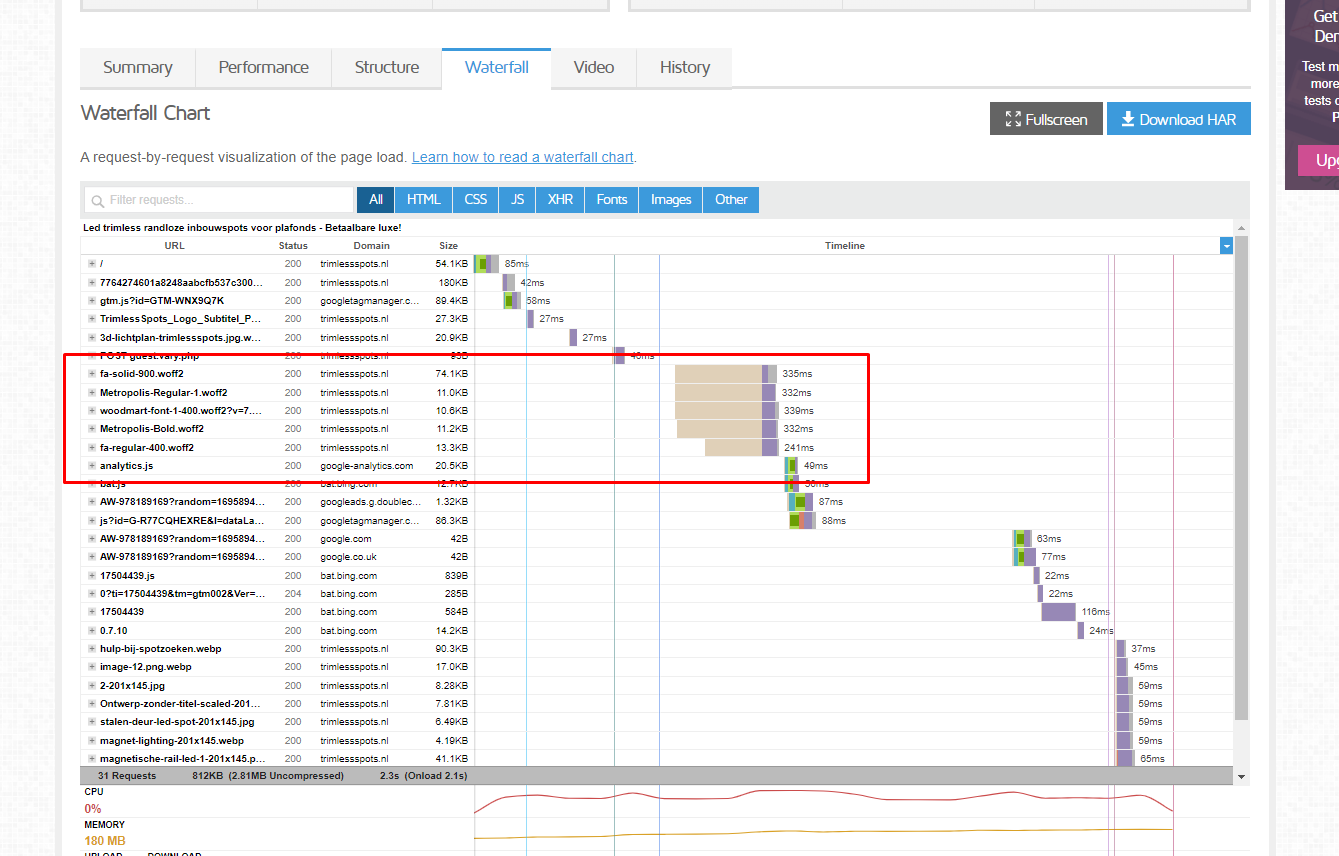1339x856 pixels.
Task: Expand the woodmart-font-1-400.woff2 request
Action: [92, 411]
